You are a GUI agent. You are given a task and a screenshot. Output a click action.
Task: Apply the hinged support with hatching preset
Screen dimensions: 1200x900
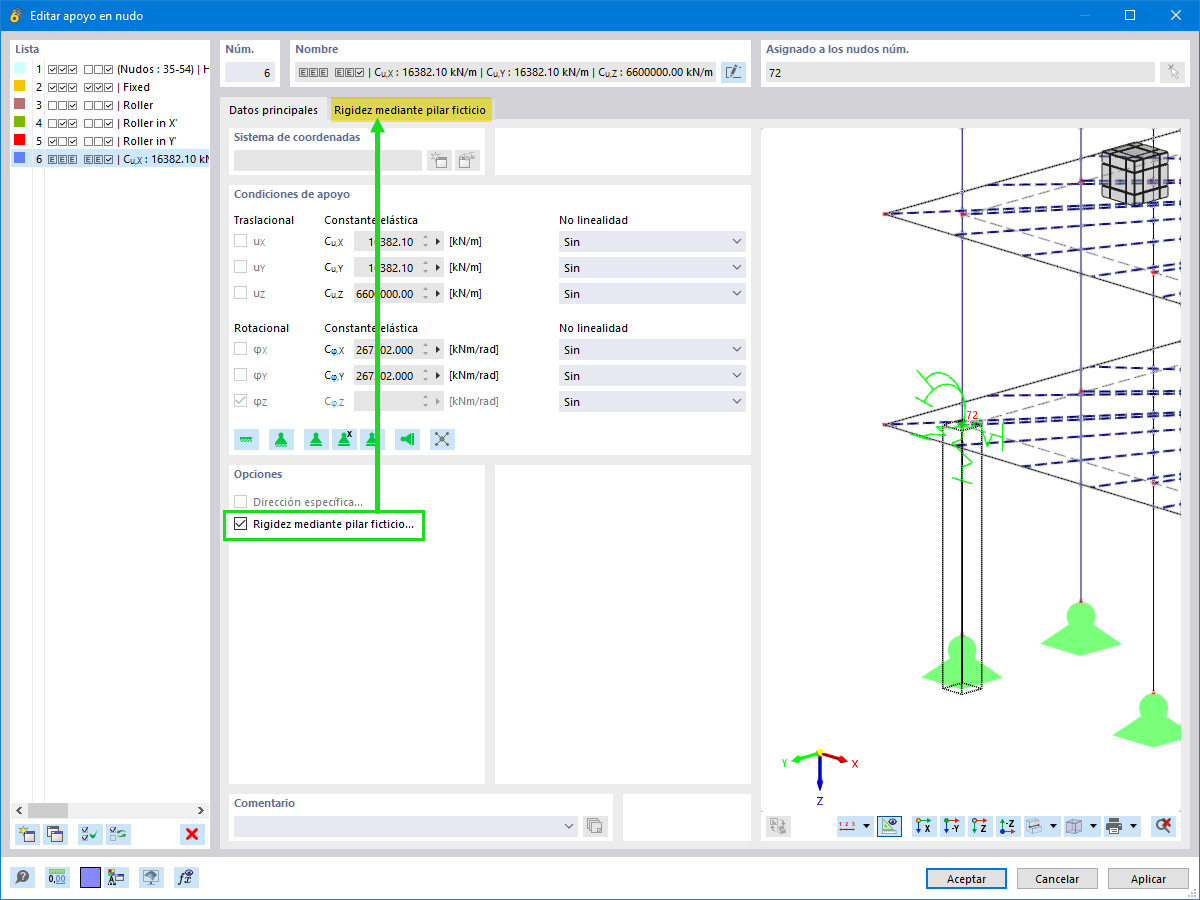pyautogui.click(x=281, y=439)
